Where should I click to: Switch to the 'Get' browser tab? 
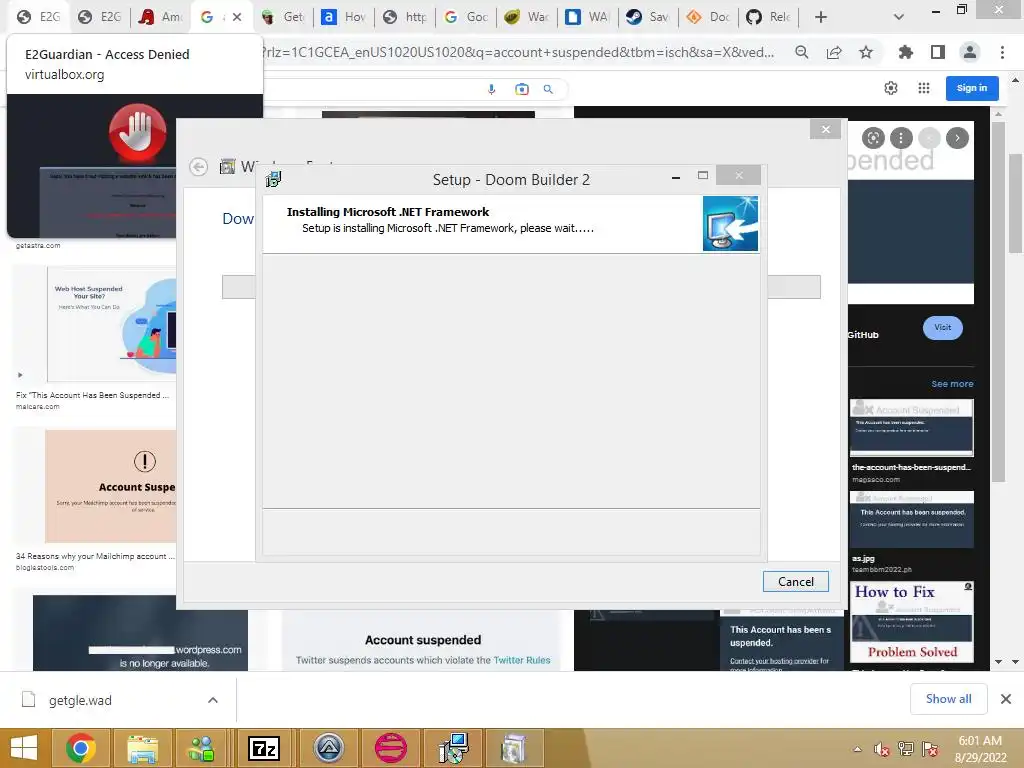click(x=282, y=17)
